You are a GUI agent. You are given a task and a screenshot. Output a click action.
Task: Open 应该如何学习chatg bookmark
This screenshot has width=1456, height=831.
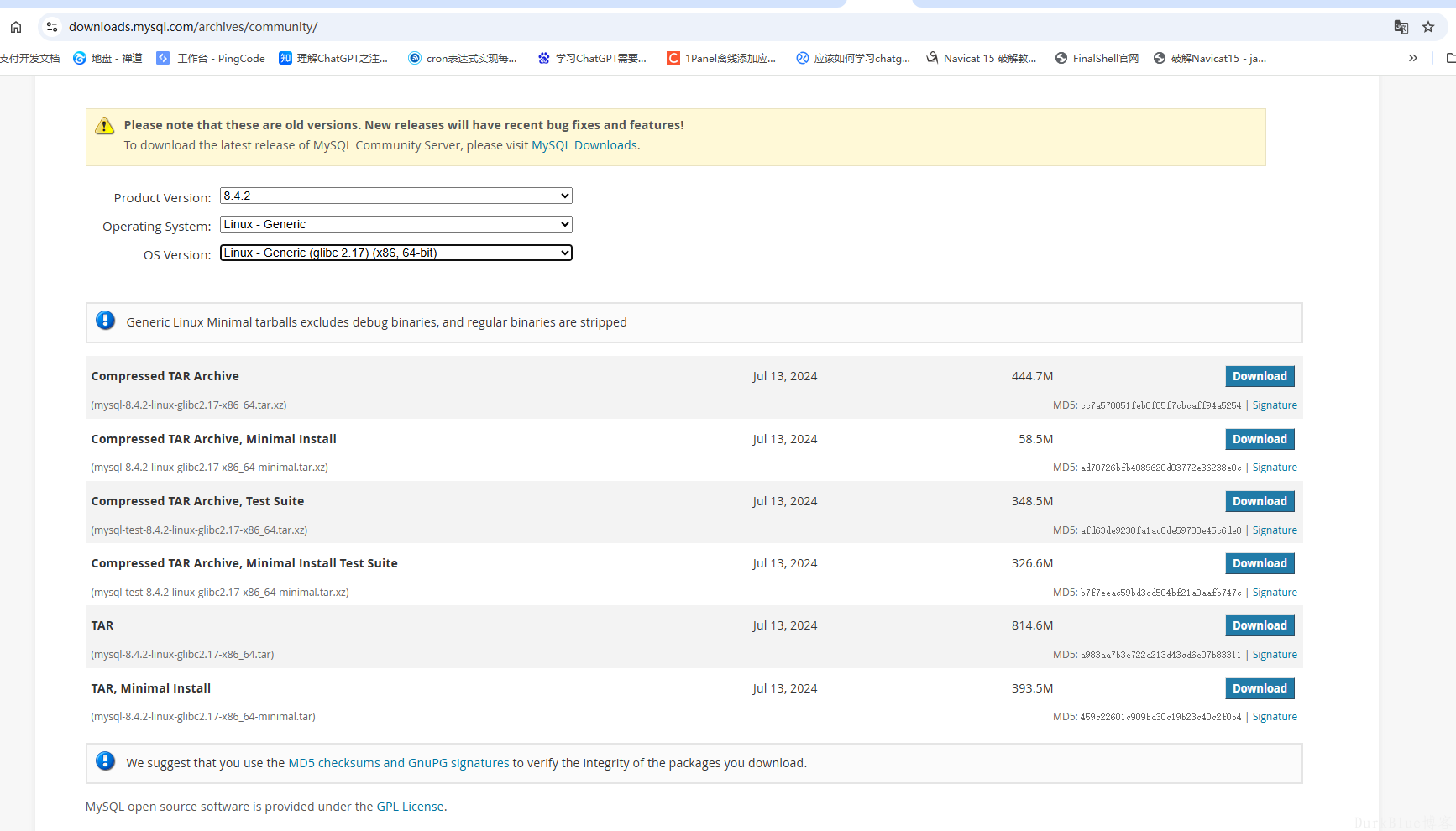(853, 58)
